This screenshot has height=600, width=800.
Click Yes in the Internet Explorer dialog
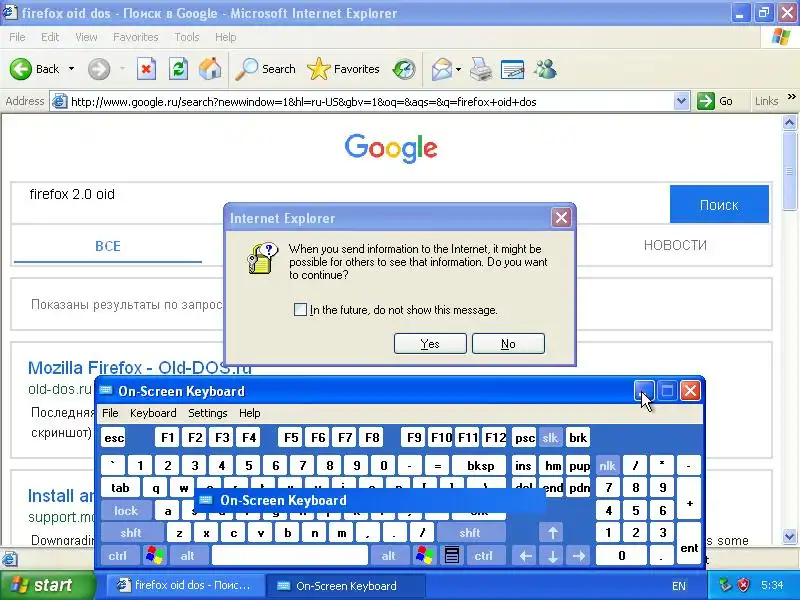pos(430,343)
